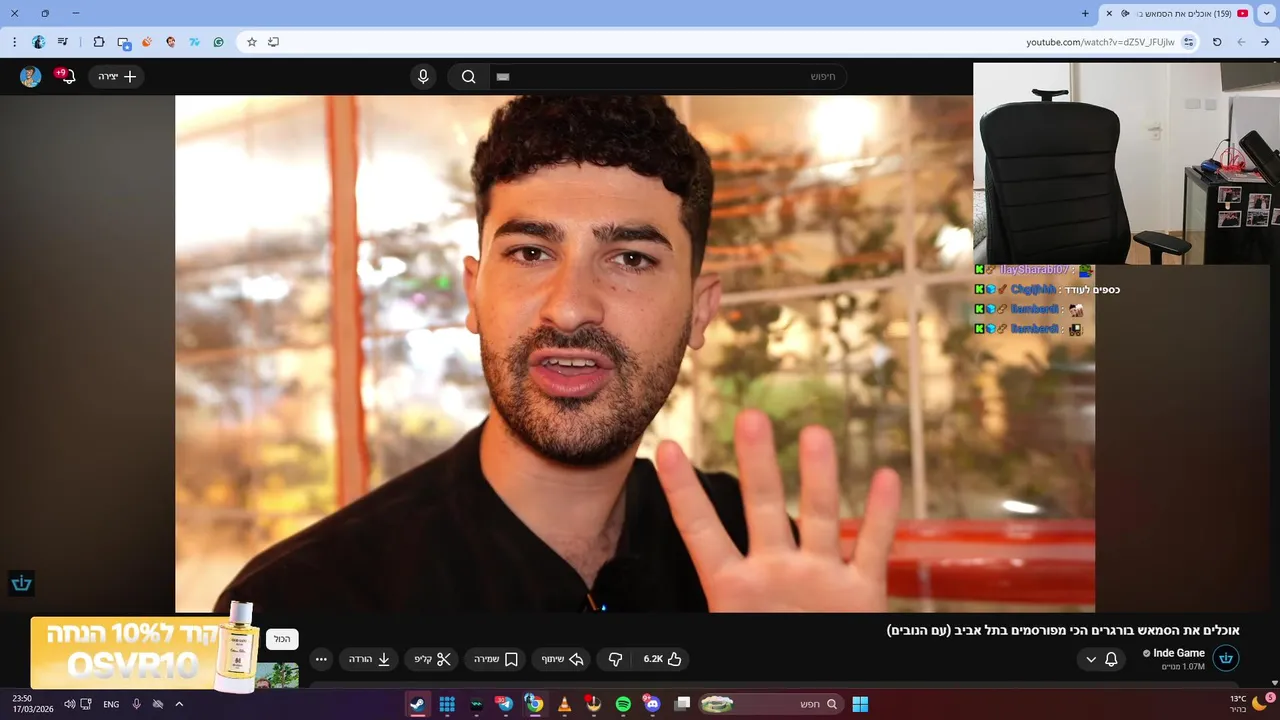Click the יצירה create button
Viewport: 1280px width, 720px height.
[x=117, y=77]
